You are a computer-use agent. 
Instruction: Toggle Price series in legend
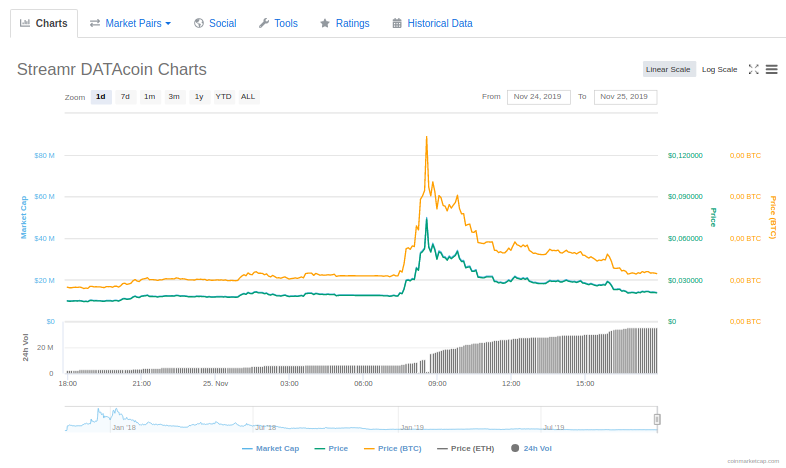click(x=331, y=448)
